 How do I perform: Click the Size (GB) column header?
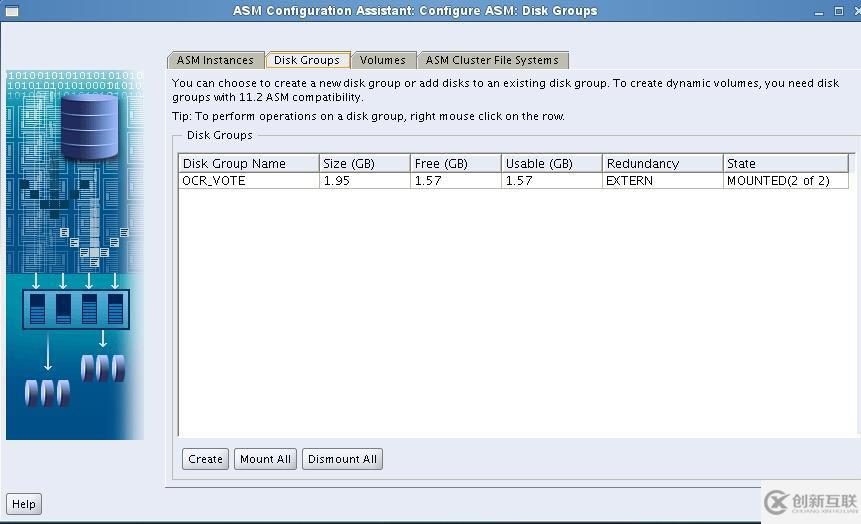[365, 164]
